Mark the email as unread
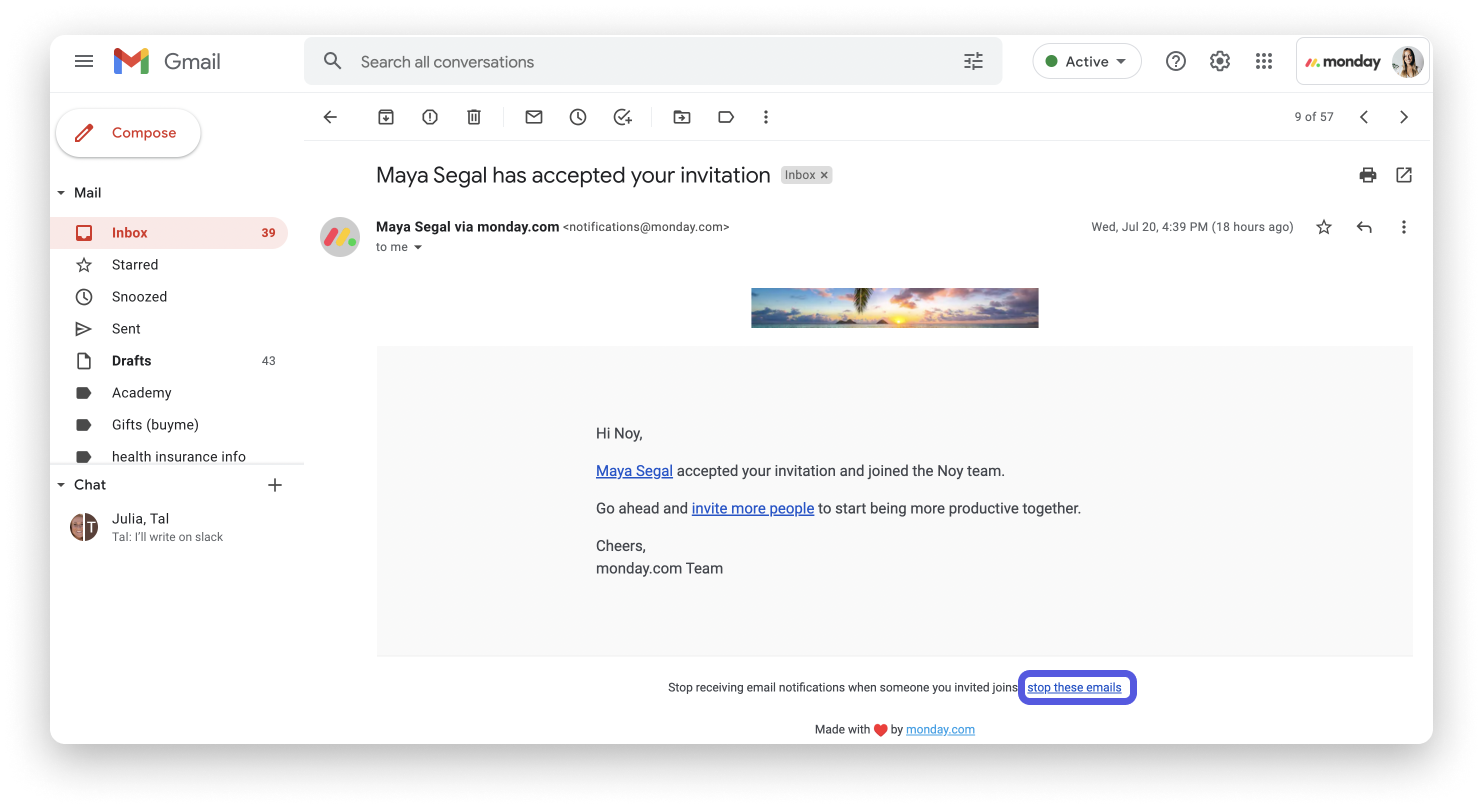This screenshot has height=809, width=1483. pos(534,117)
